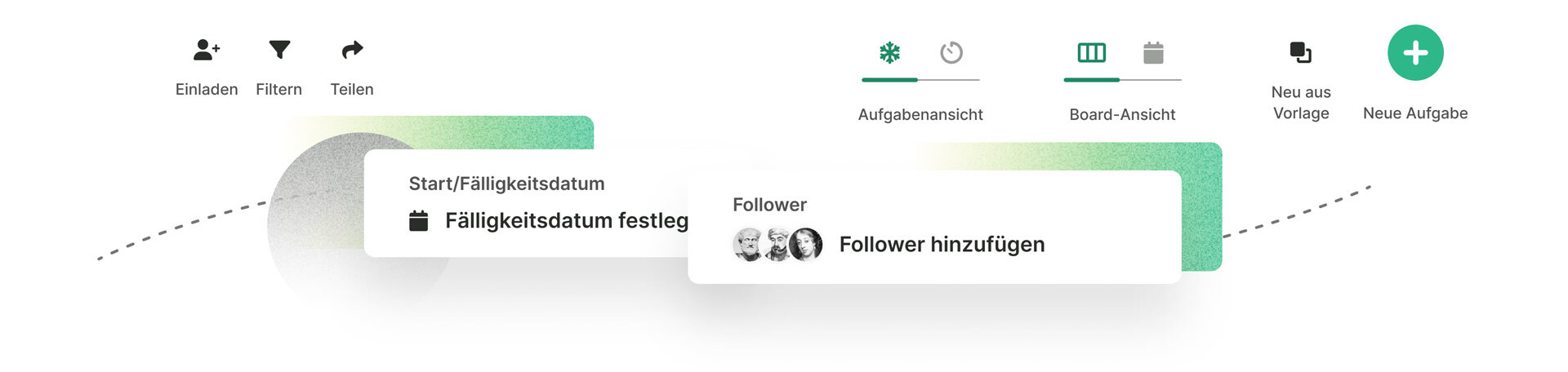This screenshot has width=1568, height=372.
Task: Click the third follower avatar
Action: click(806, 245)
